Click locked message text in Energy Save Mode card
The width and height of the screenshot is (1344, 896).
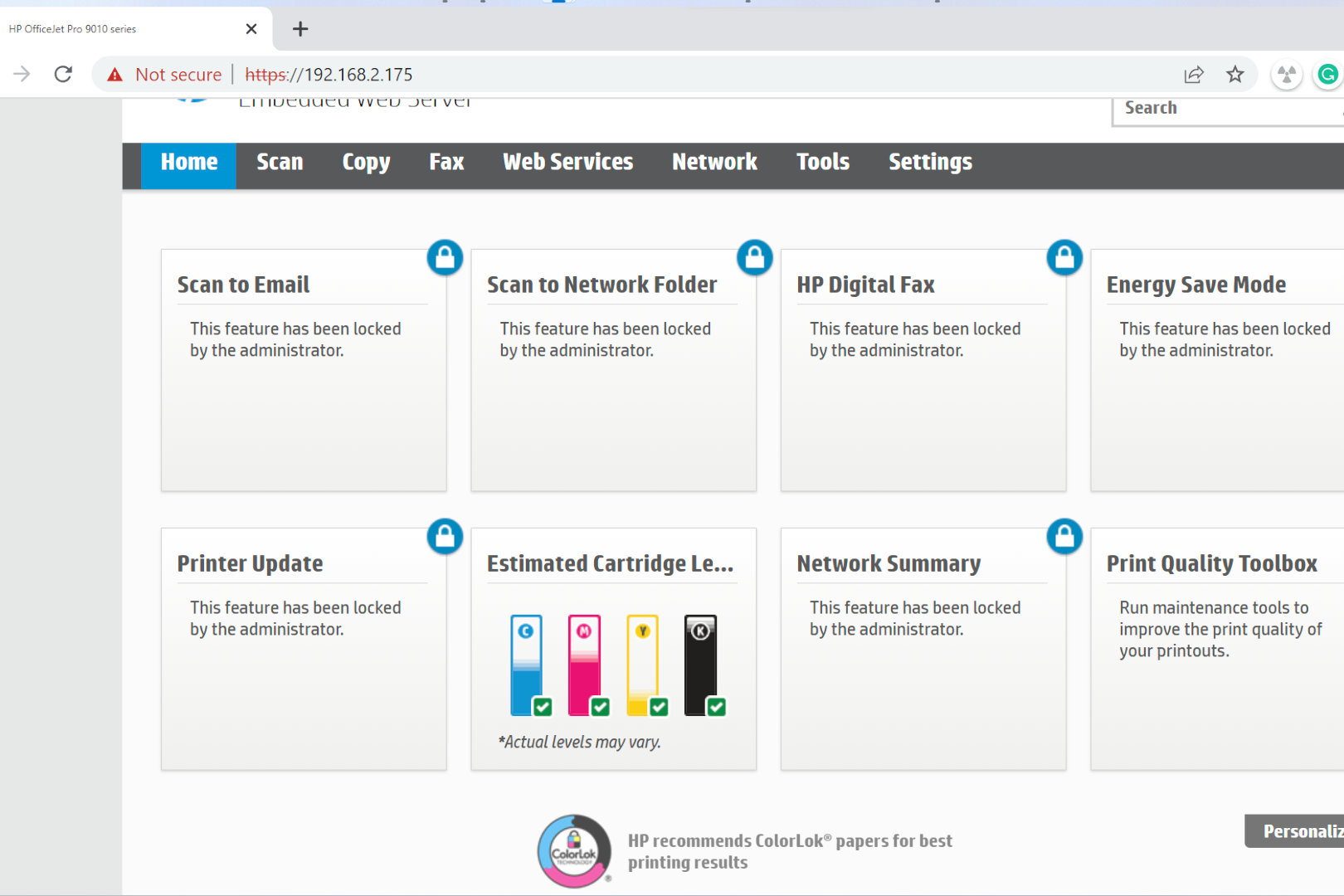(1225, 340)
